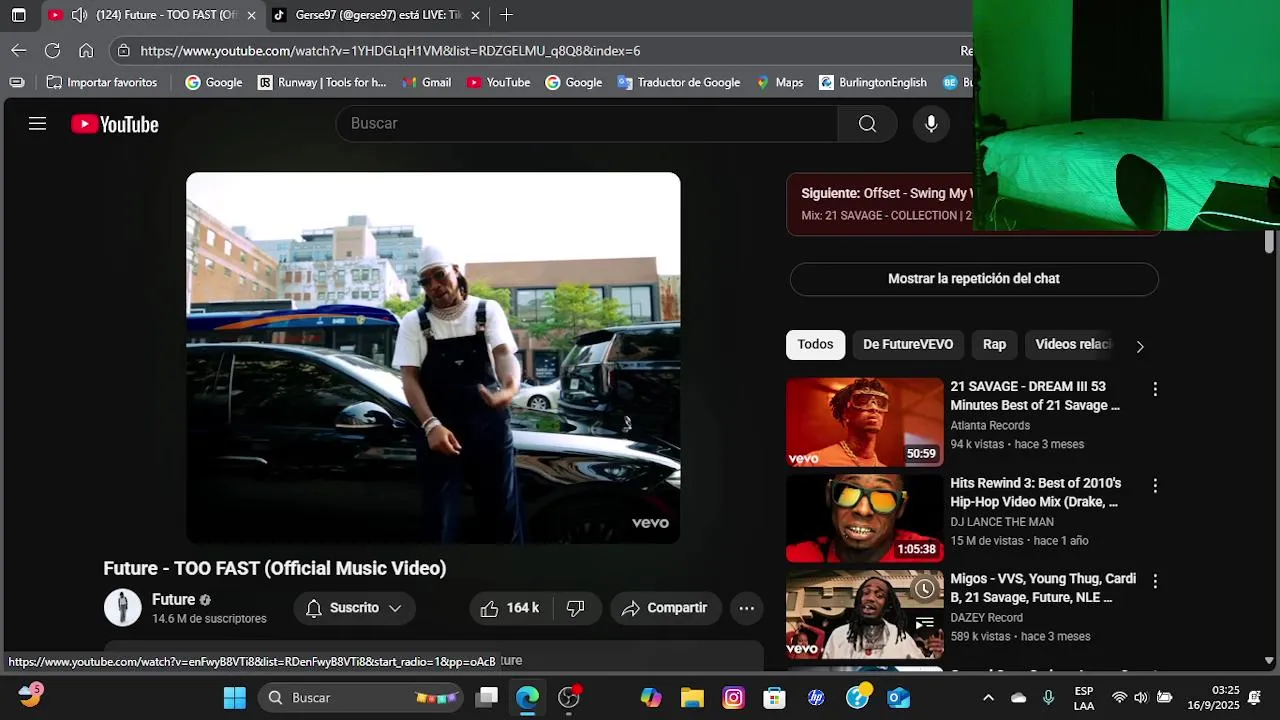
Task: Open the three-dot more actions menu
Action: pos(746,608)
